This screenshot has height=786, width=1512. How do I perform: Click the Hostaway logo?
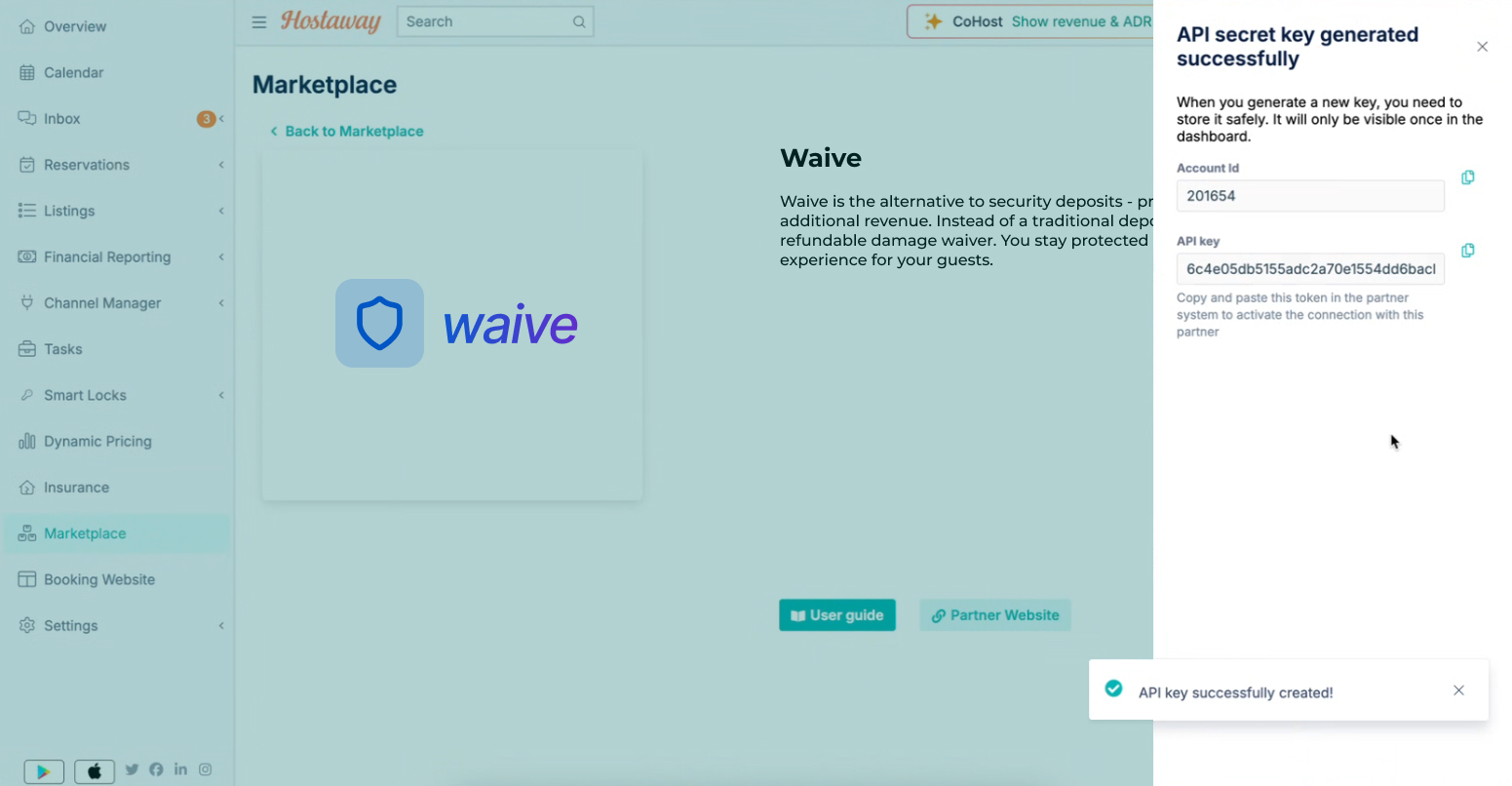point(330,20)
